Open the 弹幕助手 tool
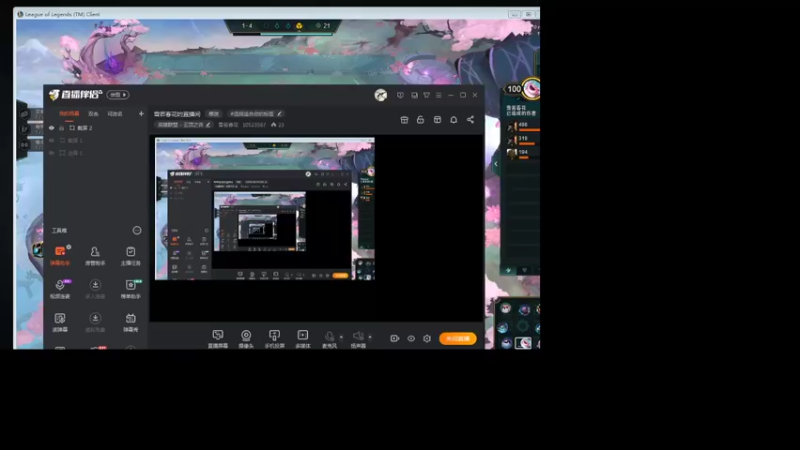Image resolution: width=800 pixels, height=450 pixels. [x=60, y=256]
